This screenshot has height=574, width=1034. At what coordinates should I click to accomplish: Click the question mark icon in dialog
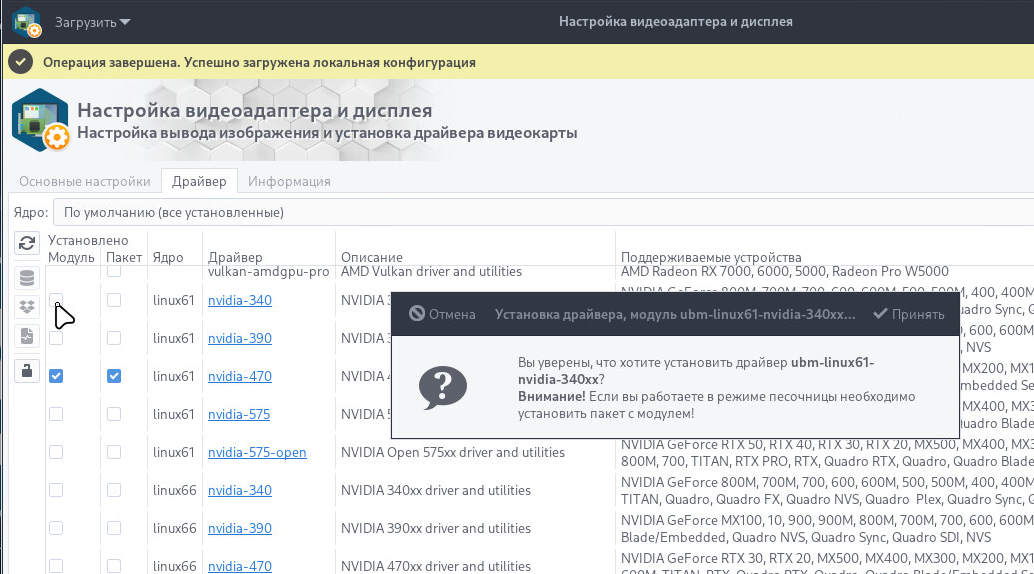click(x=442, y=386)
